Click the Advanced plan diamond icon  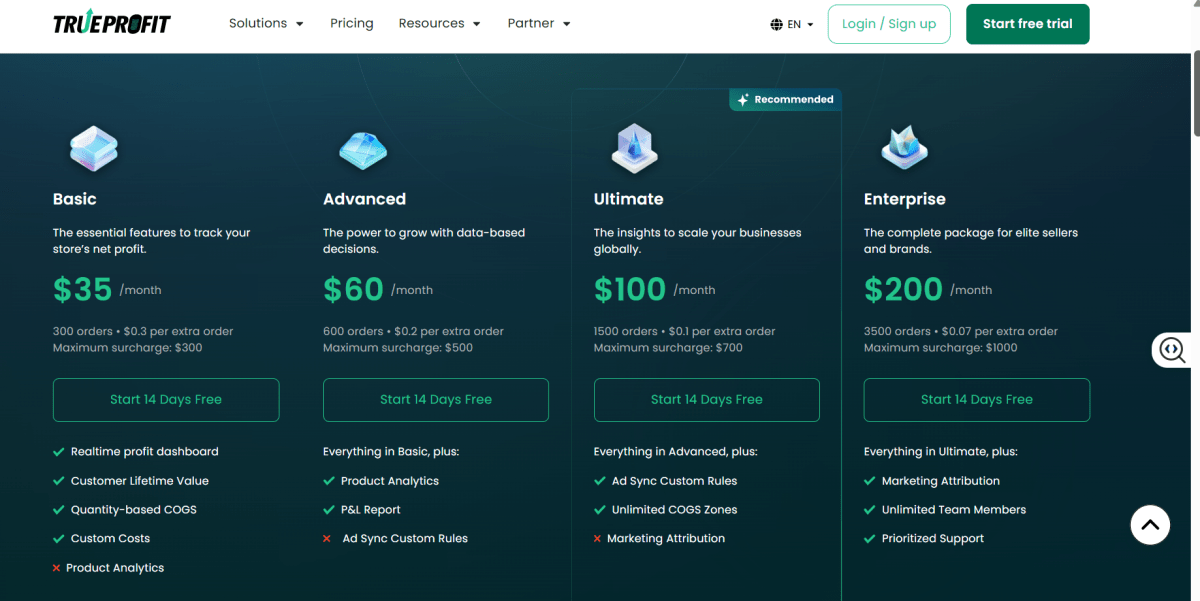363,150
